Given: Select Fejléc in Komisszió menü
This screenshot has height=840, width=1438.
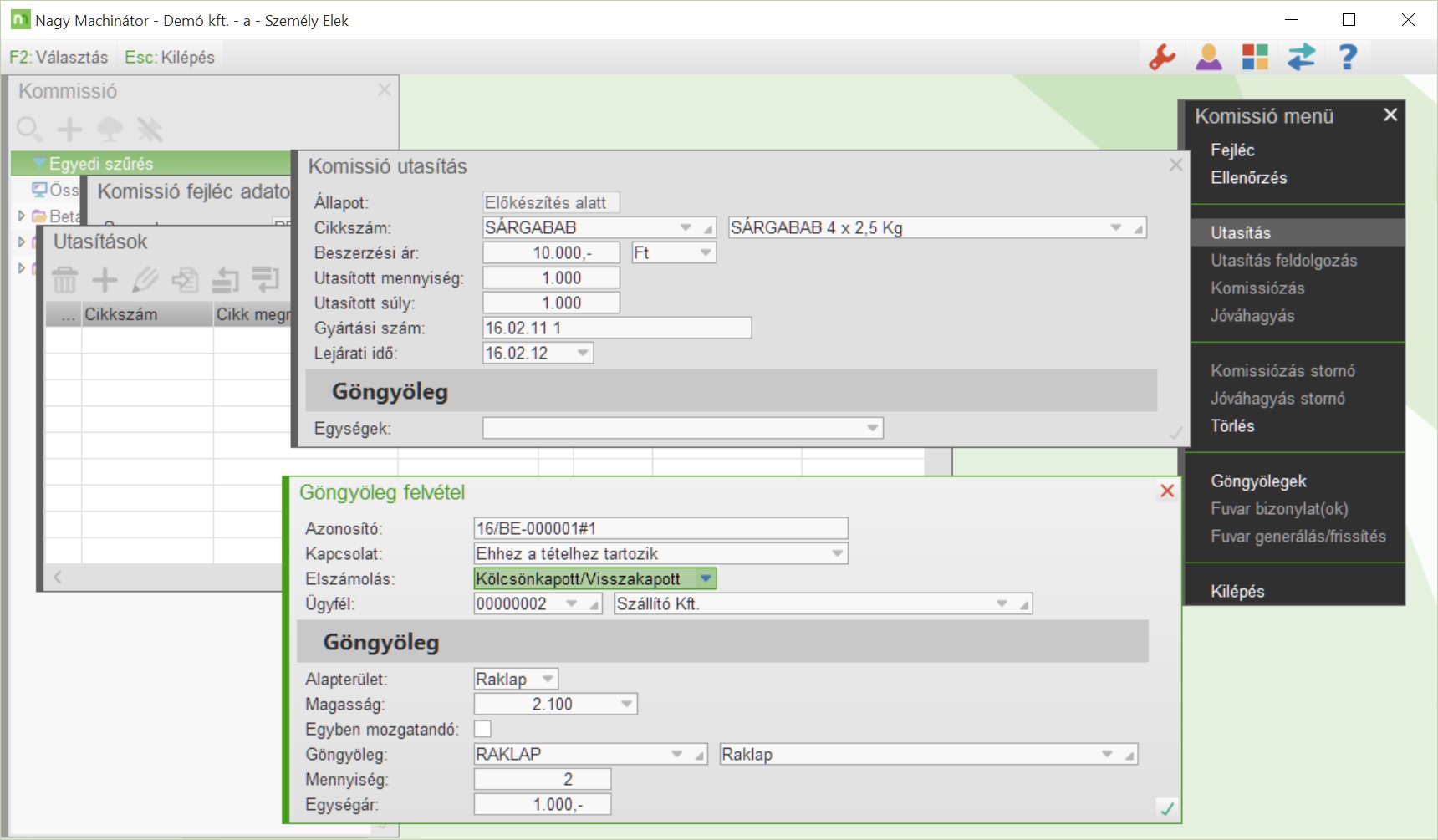Looking at the screenshot, I should [x=1232, y=150].
